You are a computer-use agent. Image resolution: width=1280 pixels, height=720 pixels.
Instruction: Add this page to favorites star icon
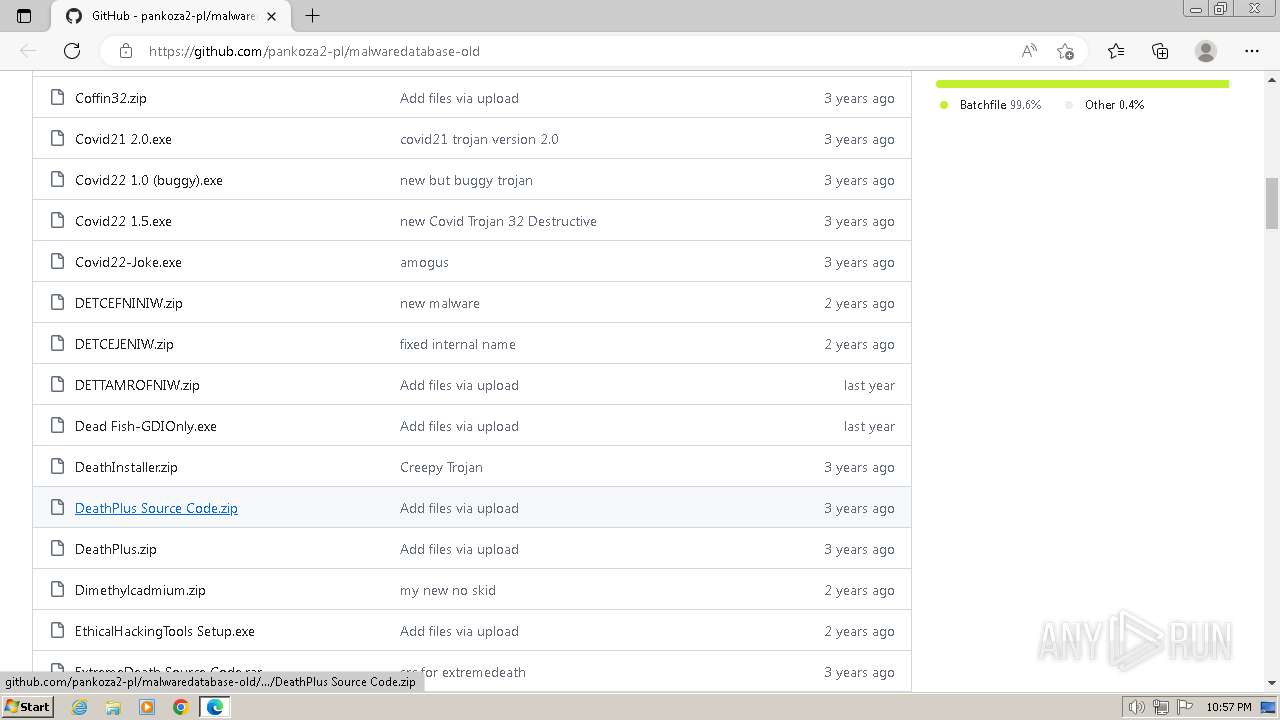(1065, 51)
